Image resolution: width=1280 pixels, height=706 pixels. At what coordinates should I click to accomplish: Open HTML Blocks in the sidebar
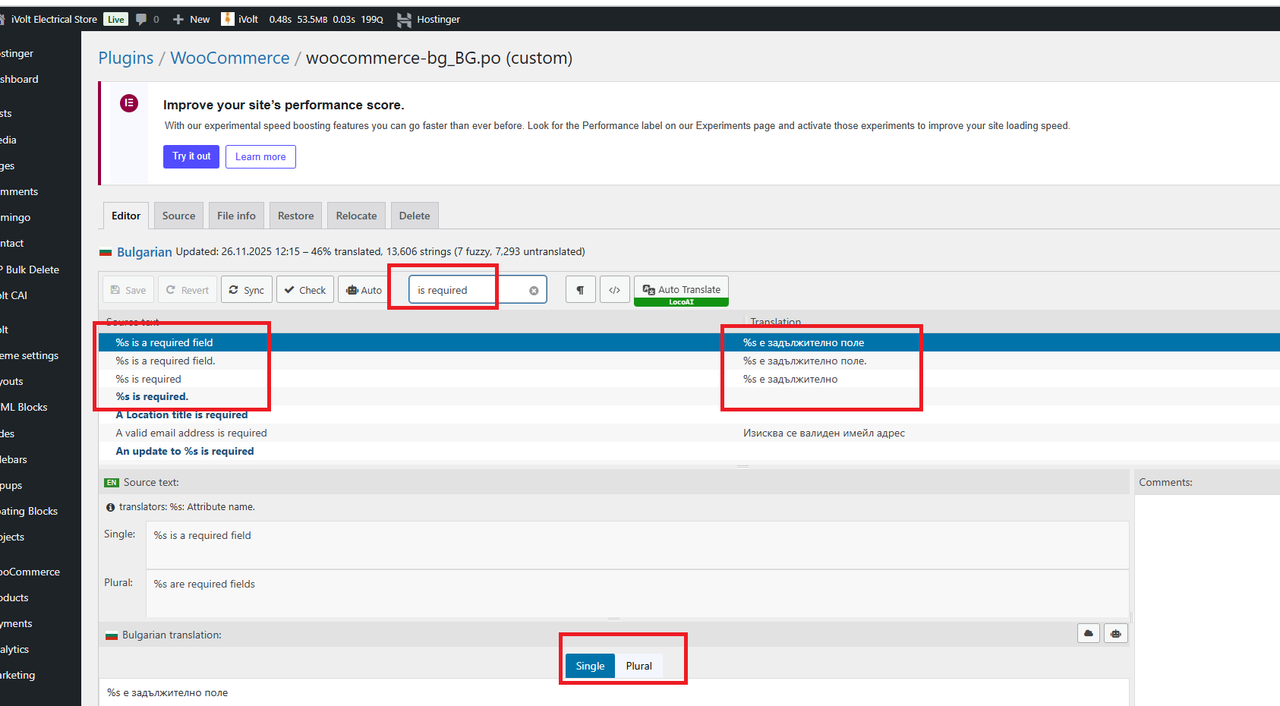tap(24, 407)
